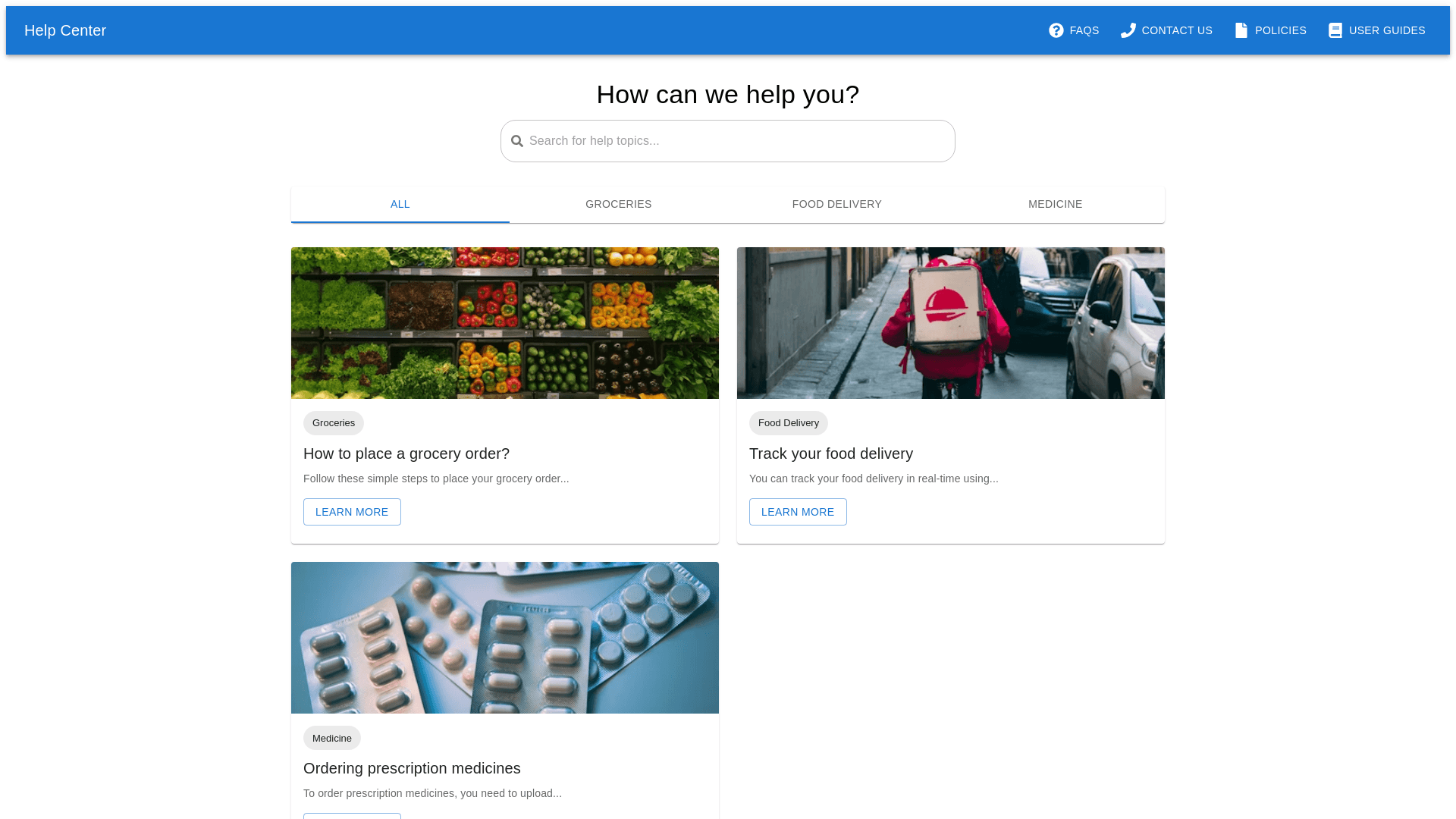Click the User Guides book icon
1456x819 pixels.
click(1335, 30)
